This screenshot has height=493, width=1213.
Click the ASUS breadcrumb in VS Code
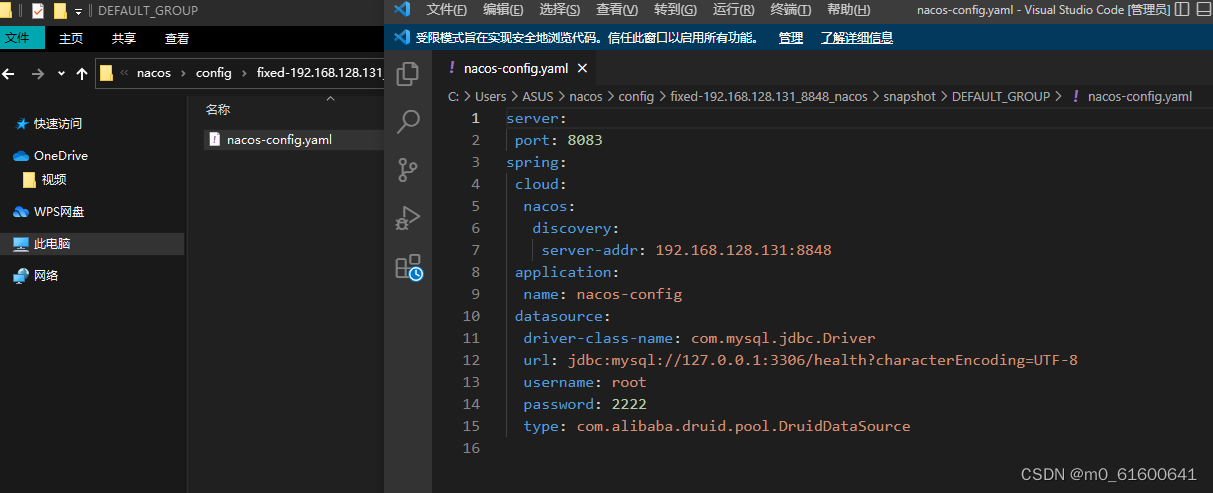tap(538, 97)
